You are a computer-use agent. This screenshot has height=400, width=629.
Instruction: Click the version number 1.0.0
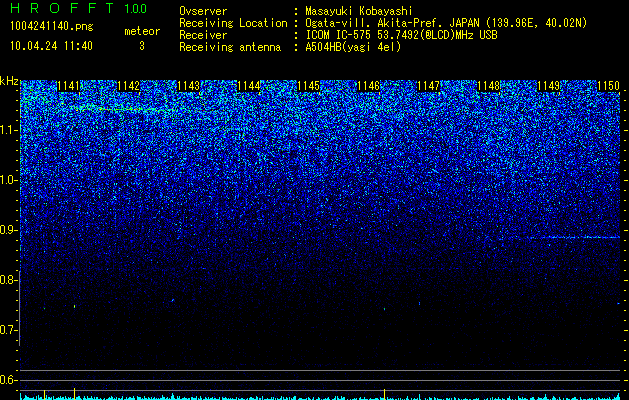coord(136,9)
